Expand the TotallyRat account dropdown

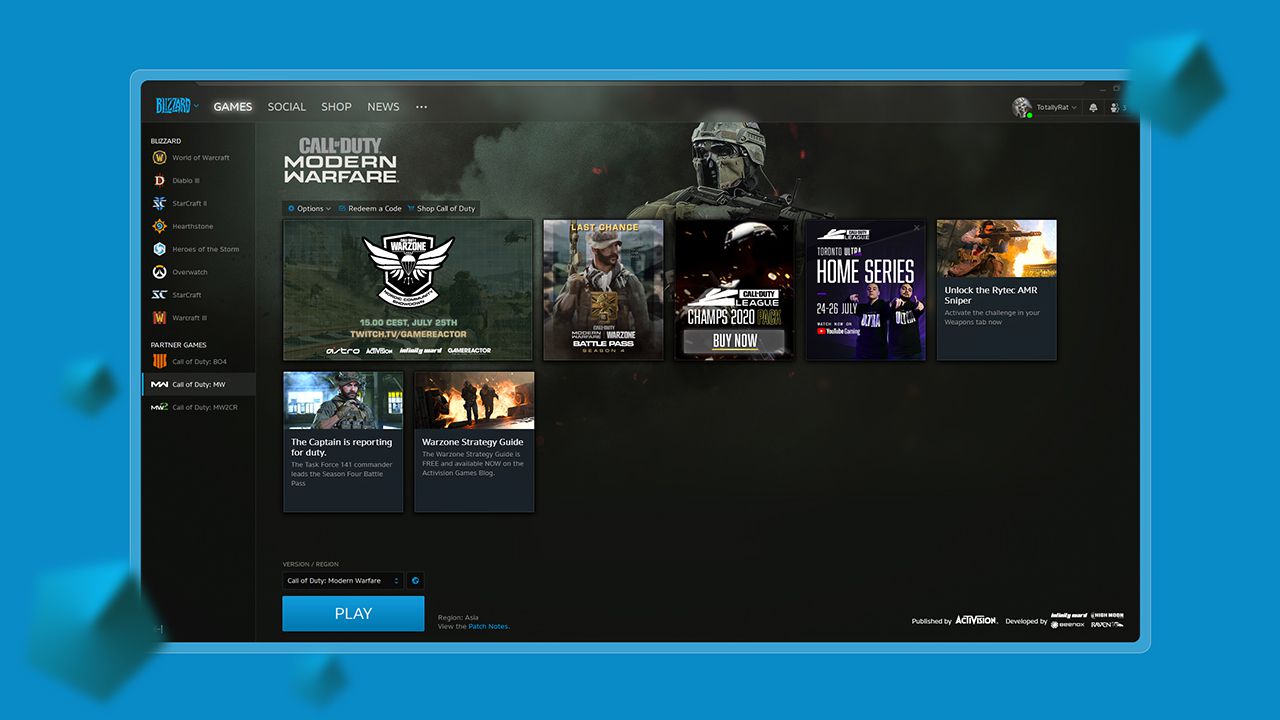pos(1056,108)
